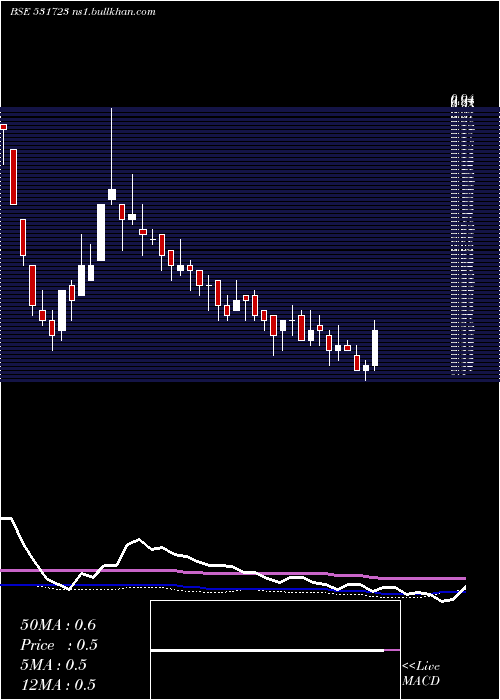Click the 'BSE 531728 ns1.bullkhan.com' header text
This screenshot has width=500, height=700.
[83, 12]
